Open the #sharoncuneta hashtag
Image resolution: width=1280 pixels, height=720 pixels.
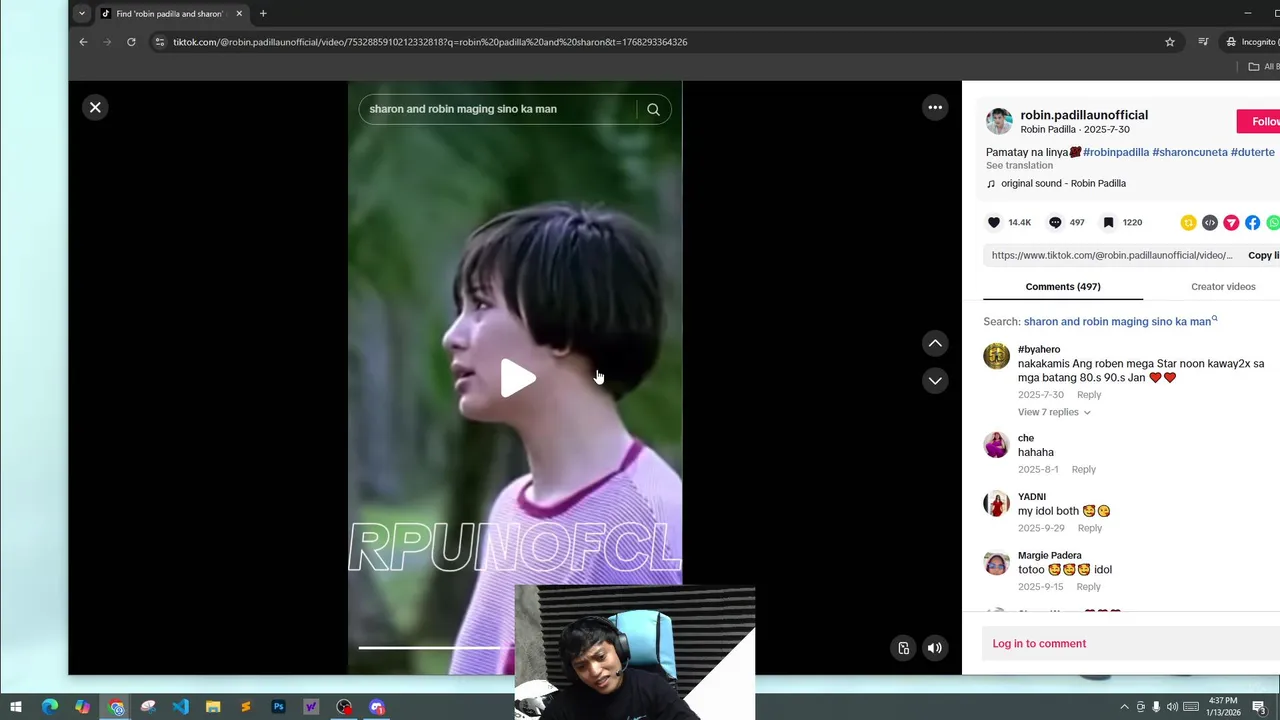(x=1190, y=152)
